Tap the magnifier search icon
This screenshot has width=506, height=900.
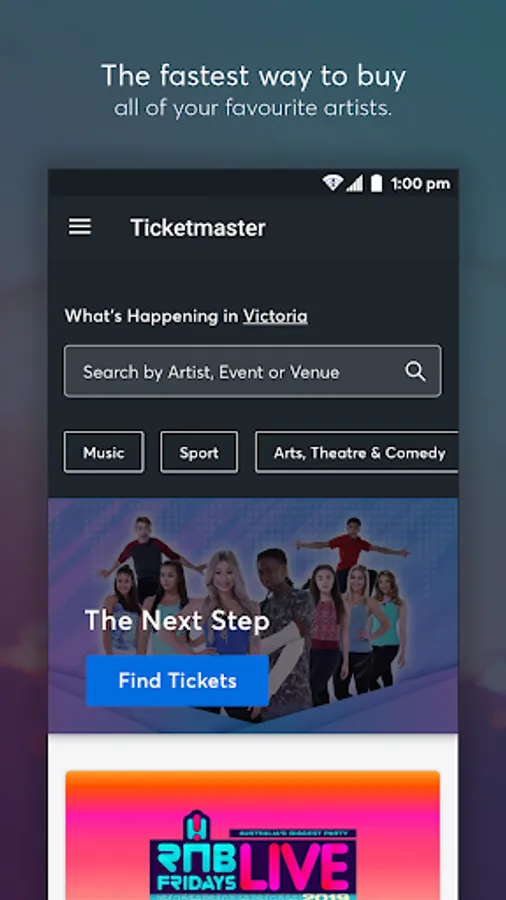[x=415, y=371]
